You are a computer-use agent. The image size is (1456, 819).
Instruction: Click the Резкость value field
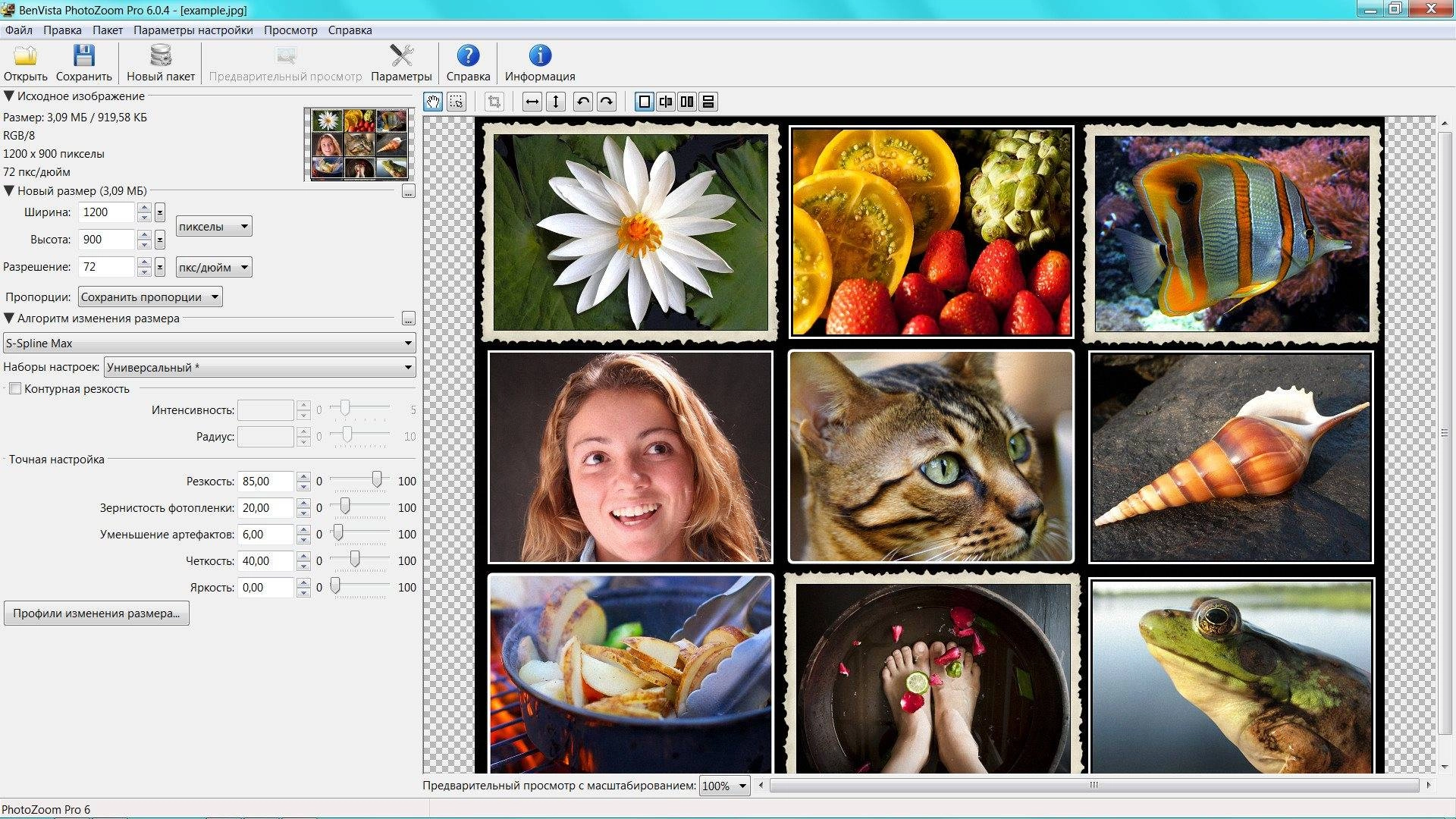point(265,482)
